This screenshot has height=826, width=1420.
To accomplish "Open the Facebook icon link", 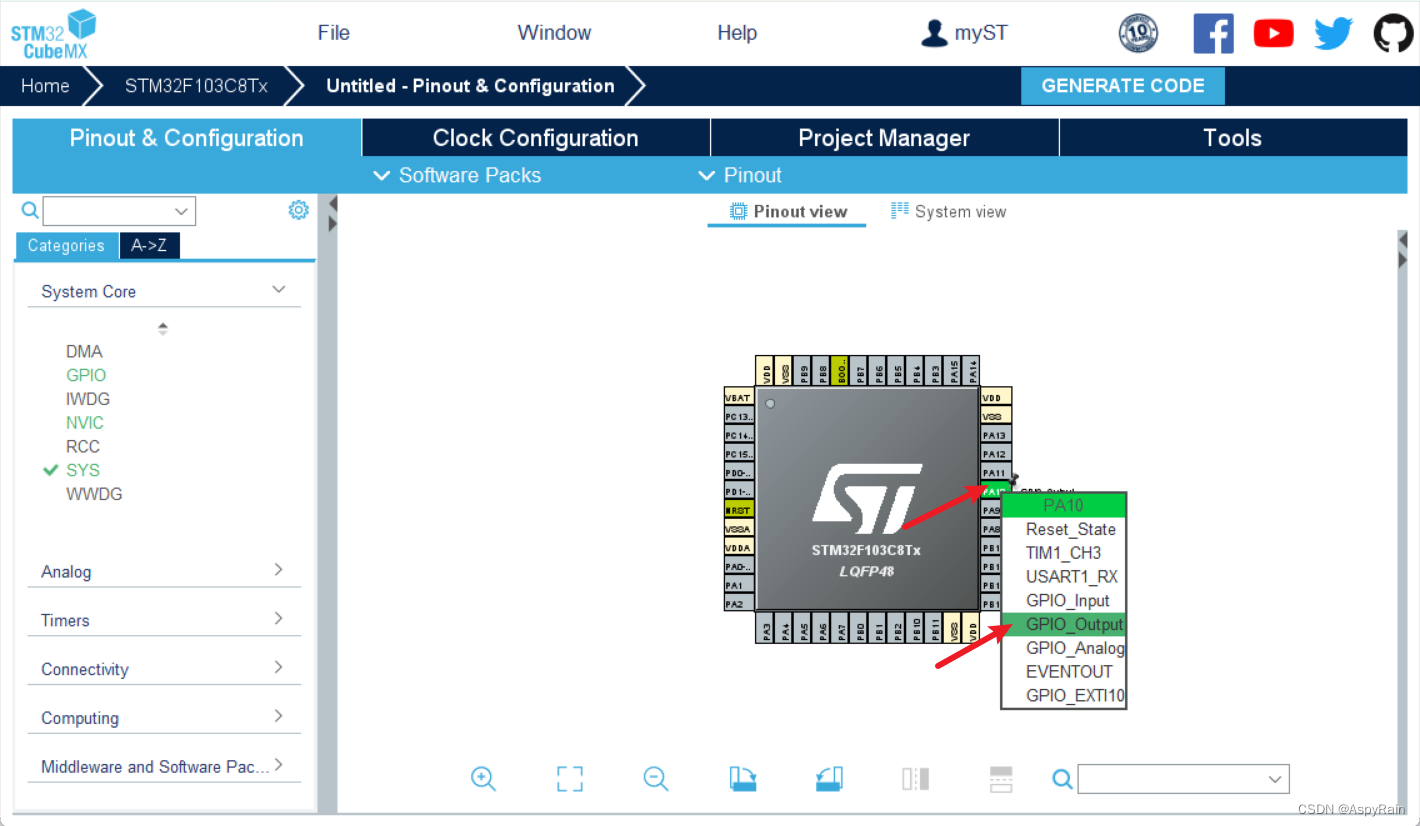I will pyautogui.click(x=1213, y=33).
